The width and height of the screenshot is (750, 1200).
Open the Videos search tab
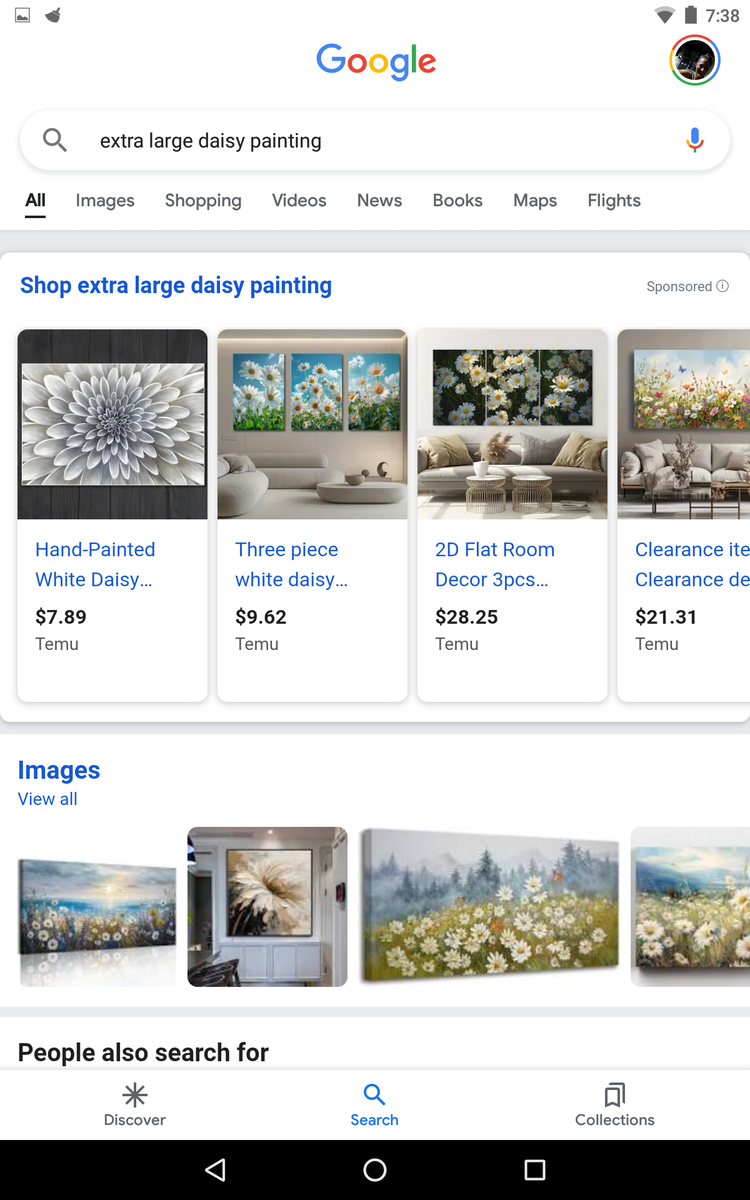299,200
